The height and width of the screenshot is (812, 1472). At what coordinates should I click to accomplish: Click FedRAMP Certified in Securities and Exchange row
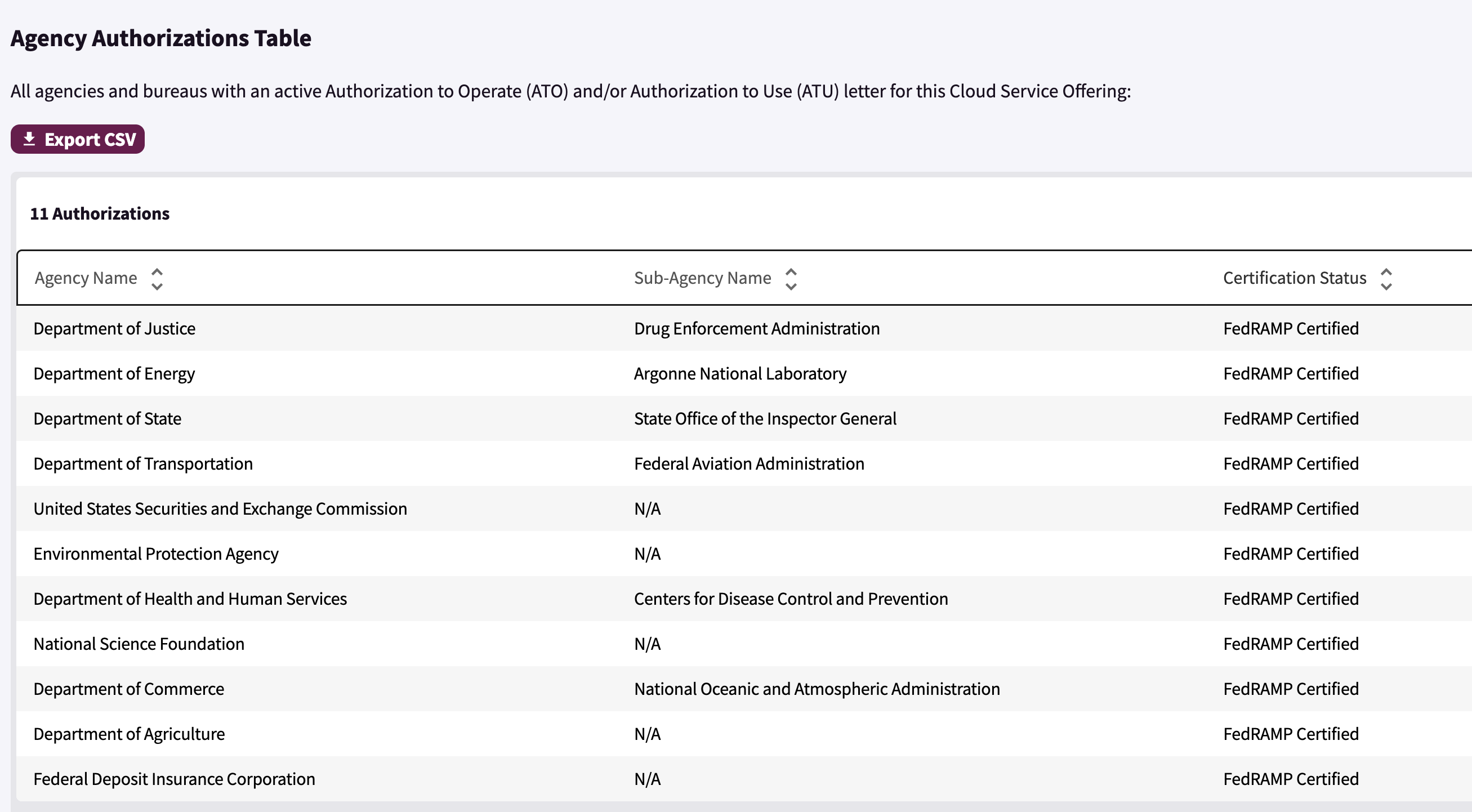(1291, 509)
